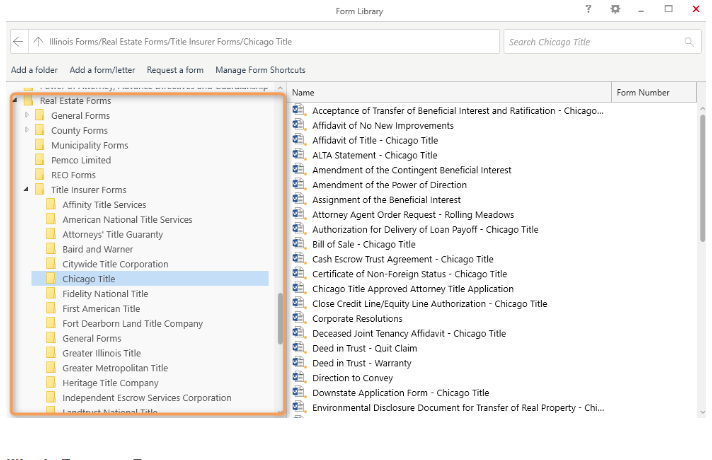Select the Affinity Title Services folder
The height and width of the screenshot is (460, 712).
(x=104, y=205)
